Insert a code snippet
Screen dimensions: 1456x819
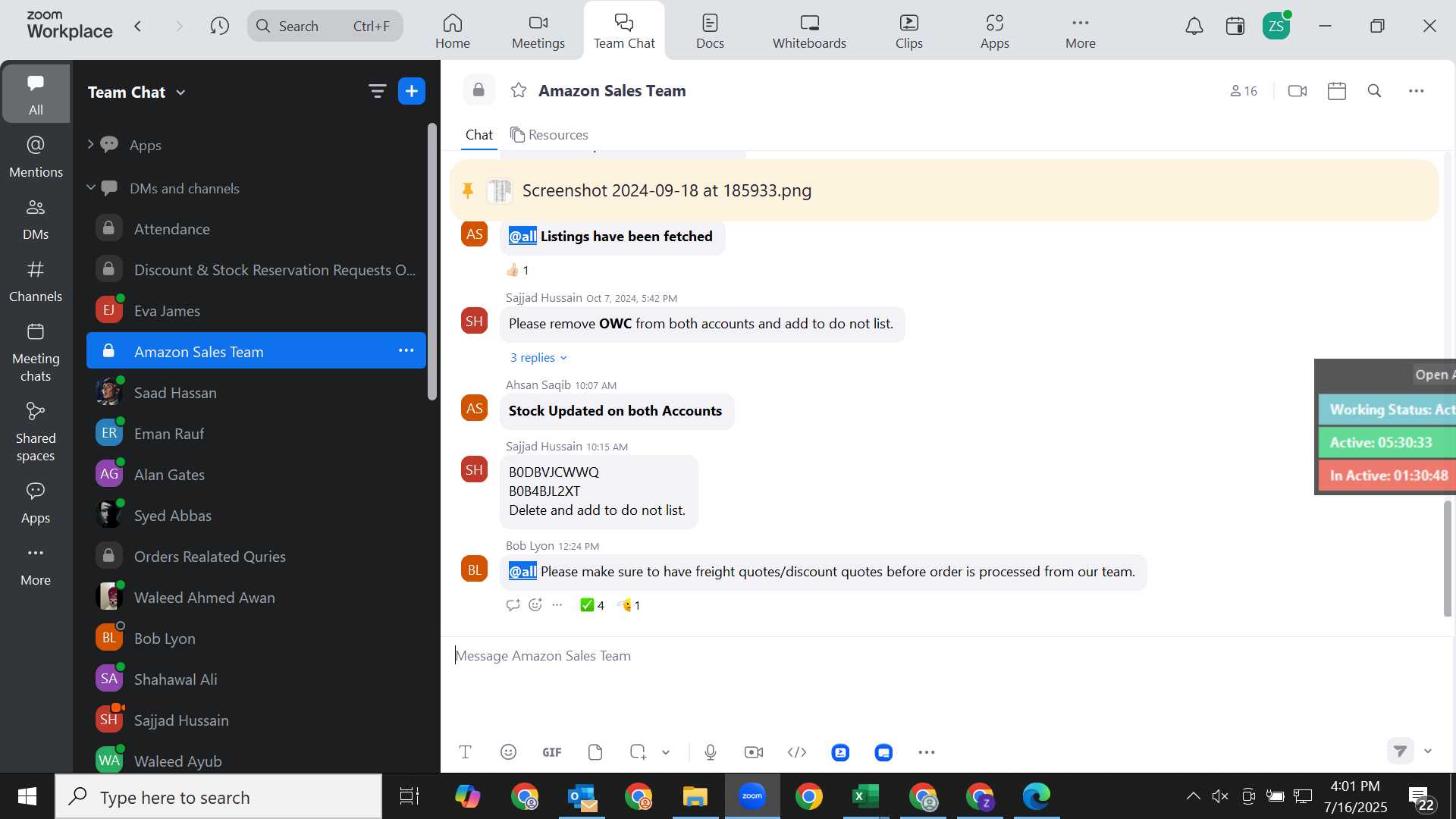(797, 752)
